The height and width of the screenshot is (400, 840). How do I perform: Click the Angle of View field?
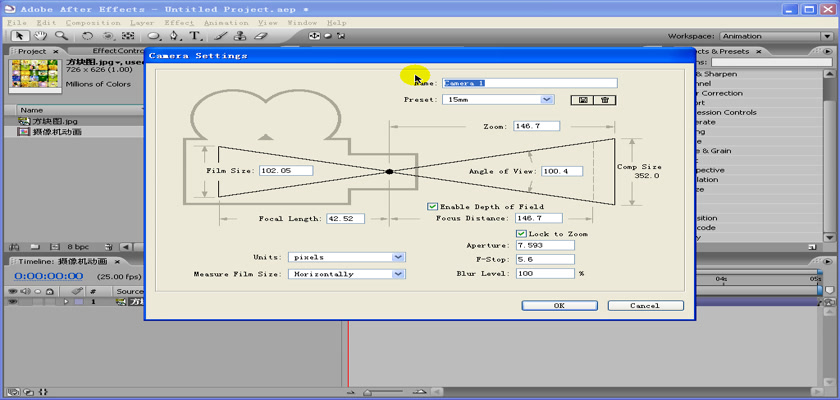click(562, 171)
